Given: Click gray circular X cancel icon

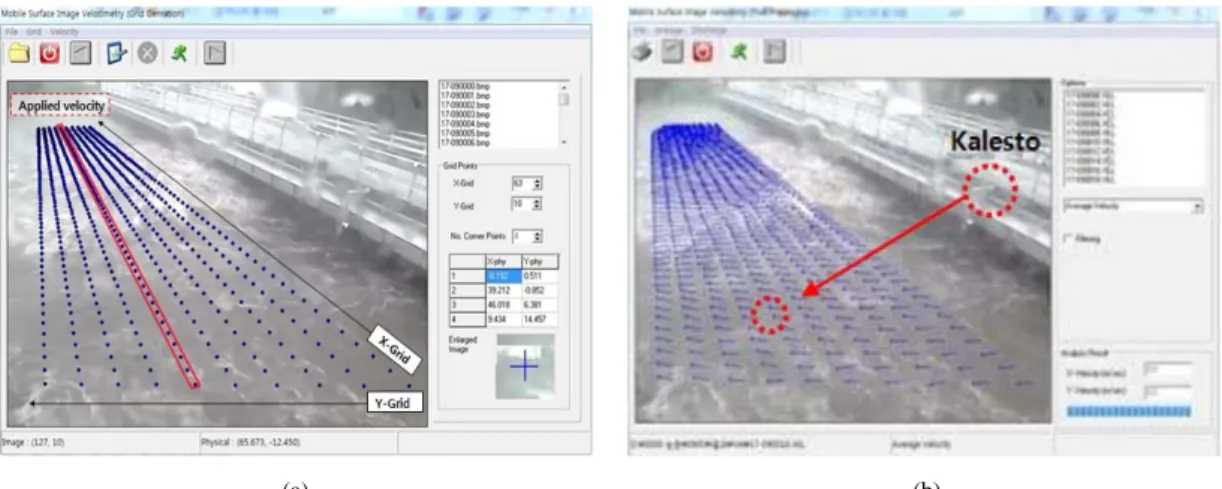Looking at the screenshot, I should pyautogui.click(x=147, y=53).
